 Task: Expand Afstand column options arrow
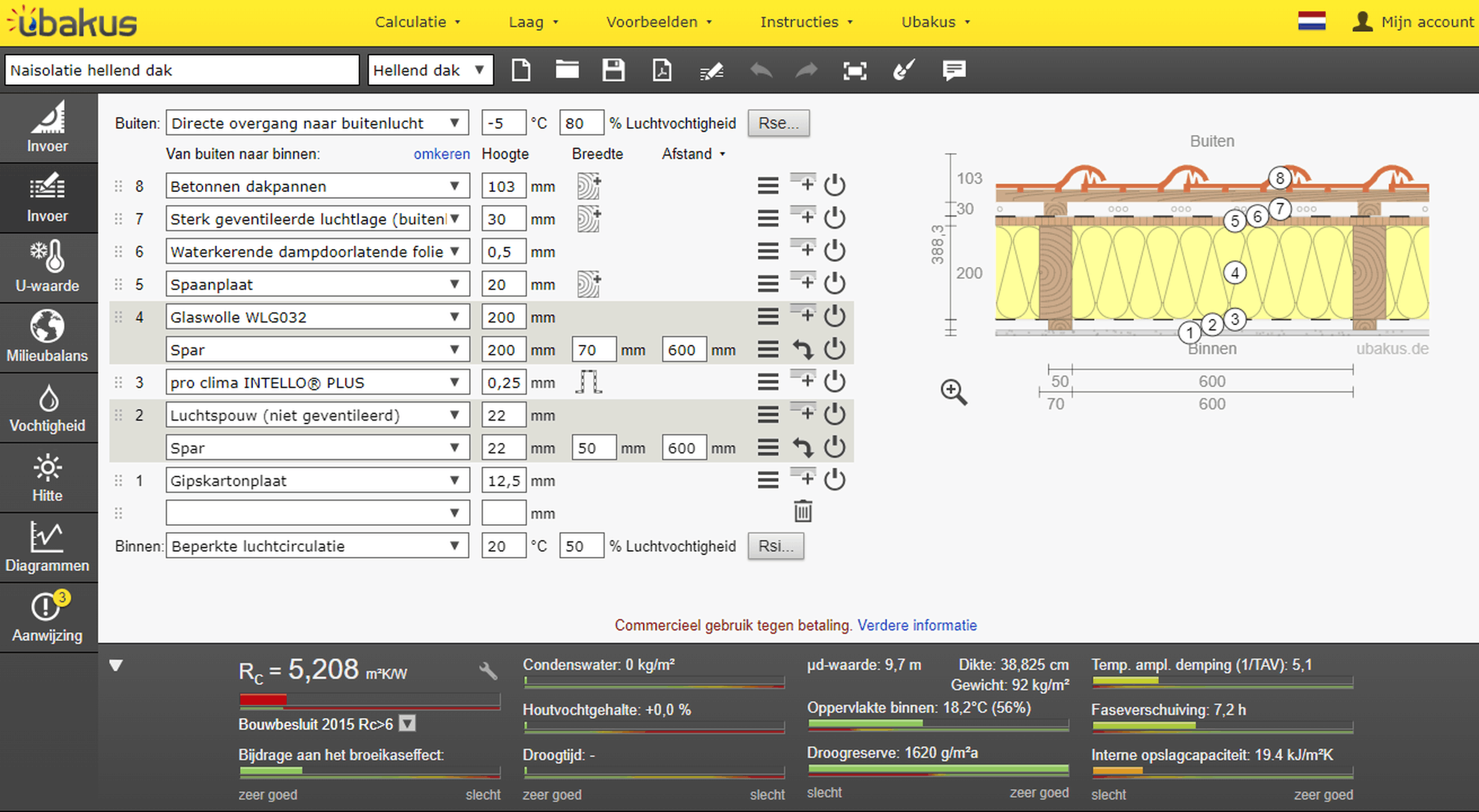[722, 154]
